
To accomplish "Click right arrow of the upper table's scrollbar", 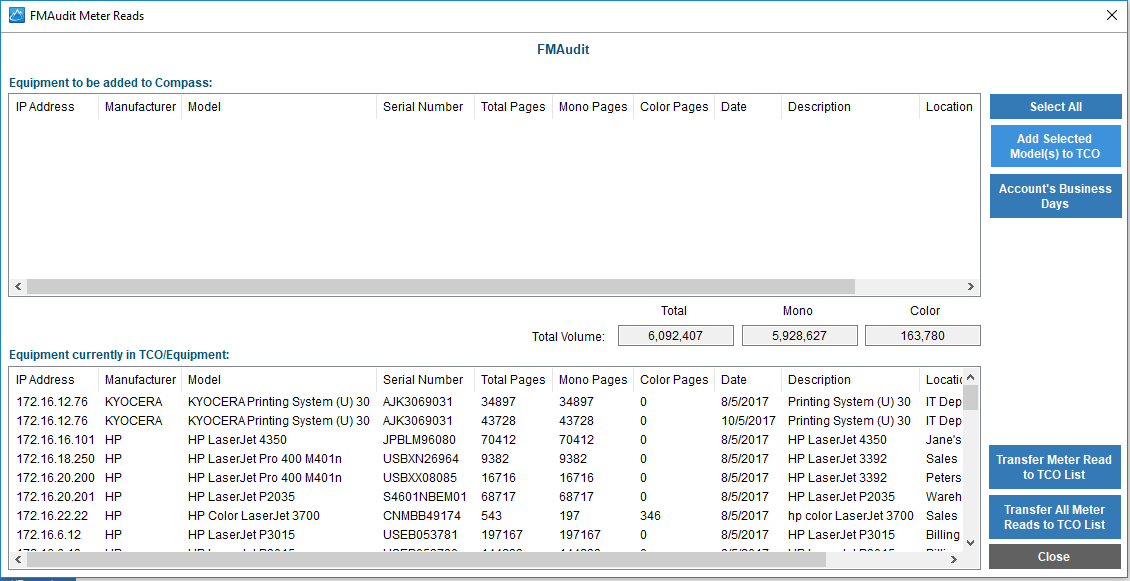I will pyautogui.click(x=971, y=286).
